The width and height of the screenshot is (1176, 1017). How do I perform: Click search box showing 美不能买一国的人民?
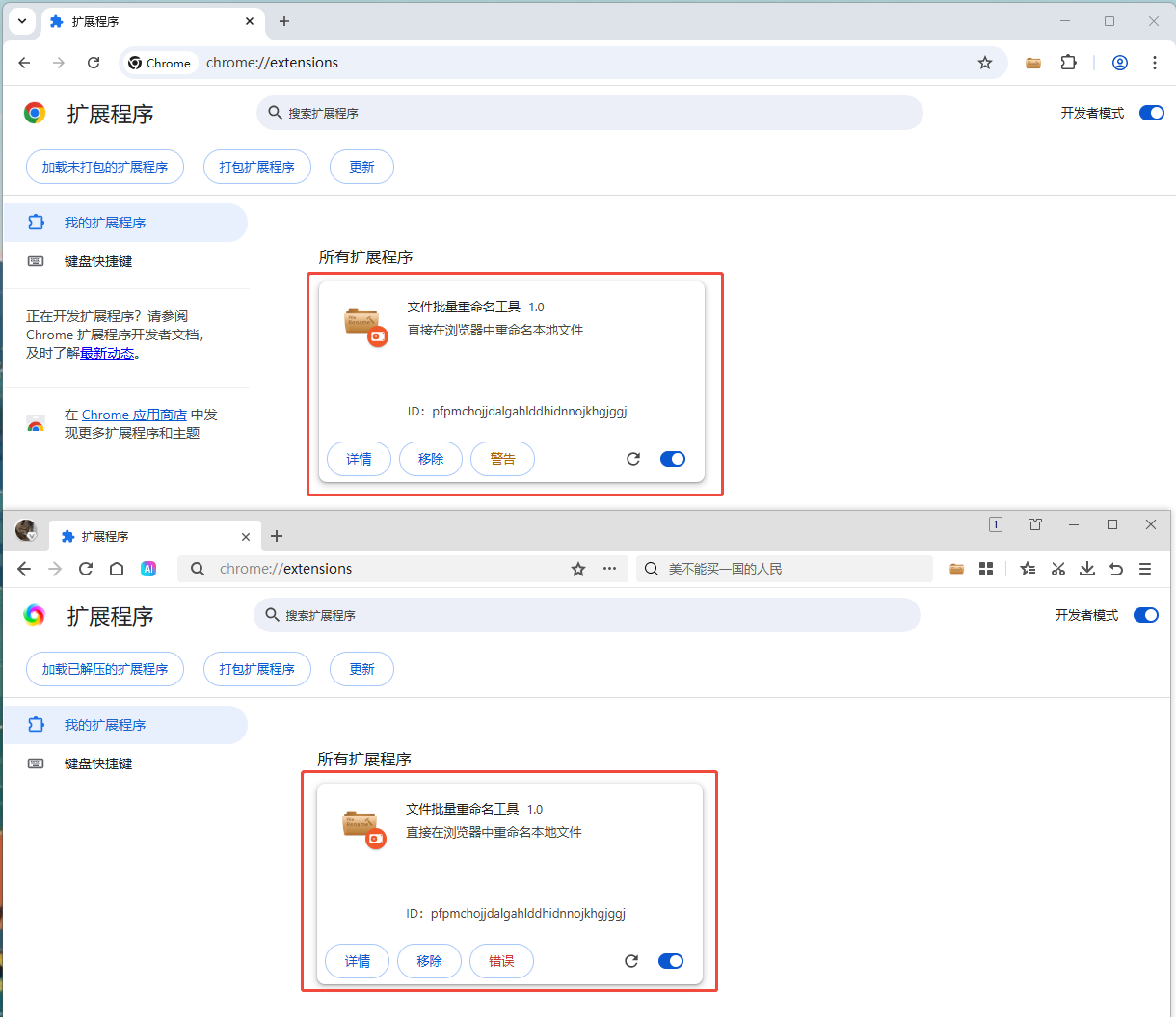785,569
